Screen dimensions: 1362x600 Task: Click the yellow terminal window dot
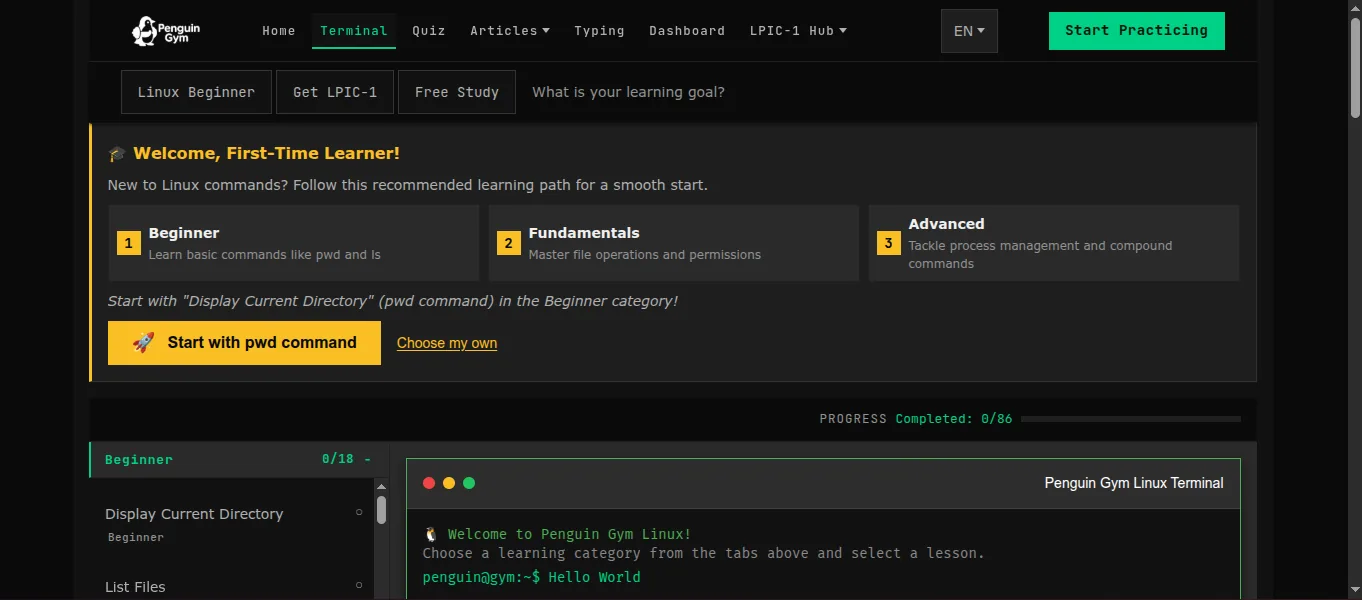(449, 483)
